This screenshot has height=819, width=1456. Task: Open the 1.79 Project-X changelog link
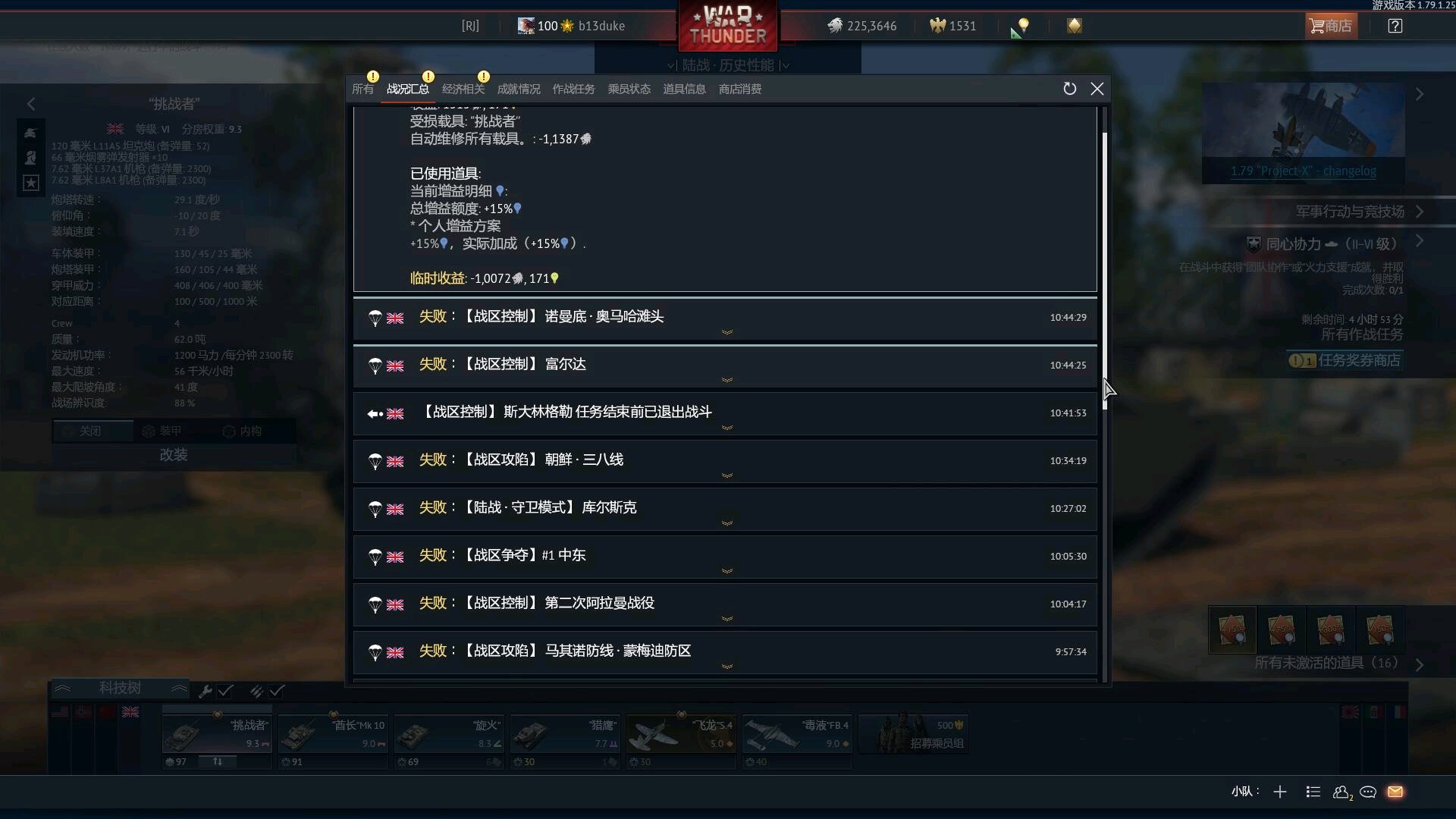pos(1303,171)
